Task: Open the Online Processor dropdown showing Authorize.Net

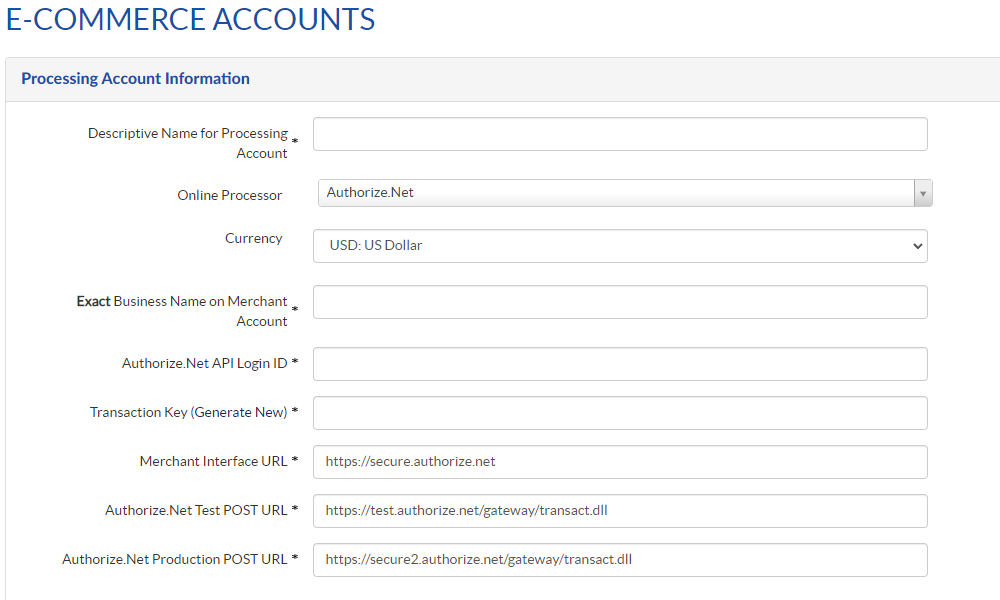Action: click(625, 193)
